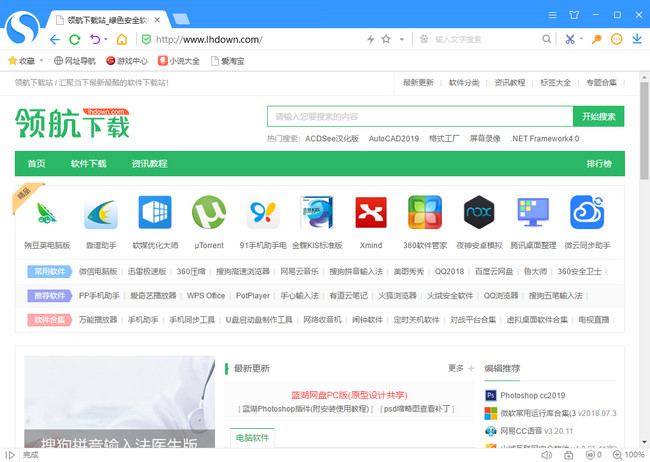Click the 金蝶KIS标准版 icon

tap(317, 212)
